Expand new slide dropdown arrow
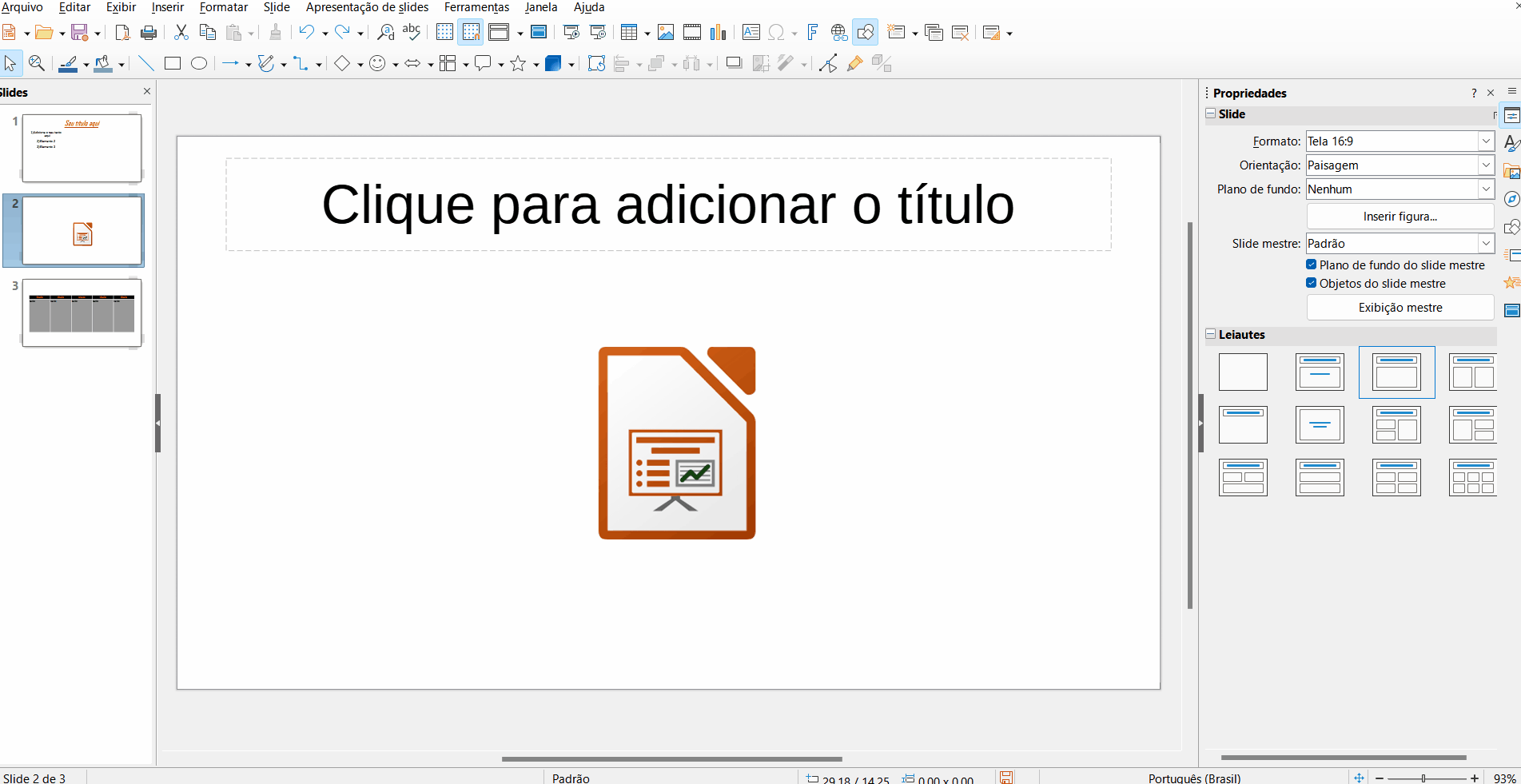The image size is (1521, 784). point(914,34)
